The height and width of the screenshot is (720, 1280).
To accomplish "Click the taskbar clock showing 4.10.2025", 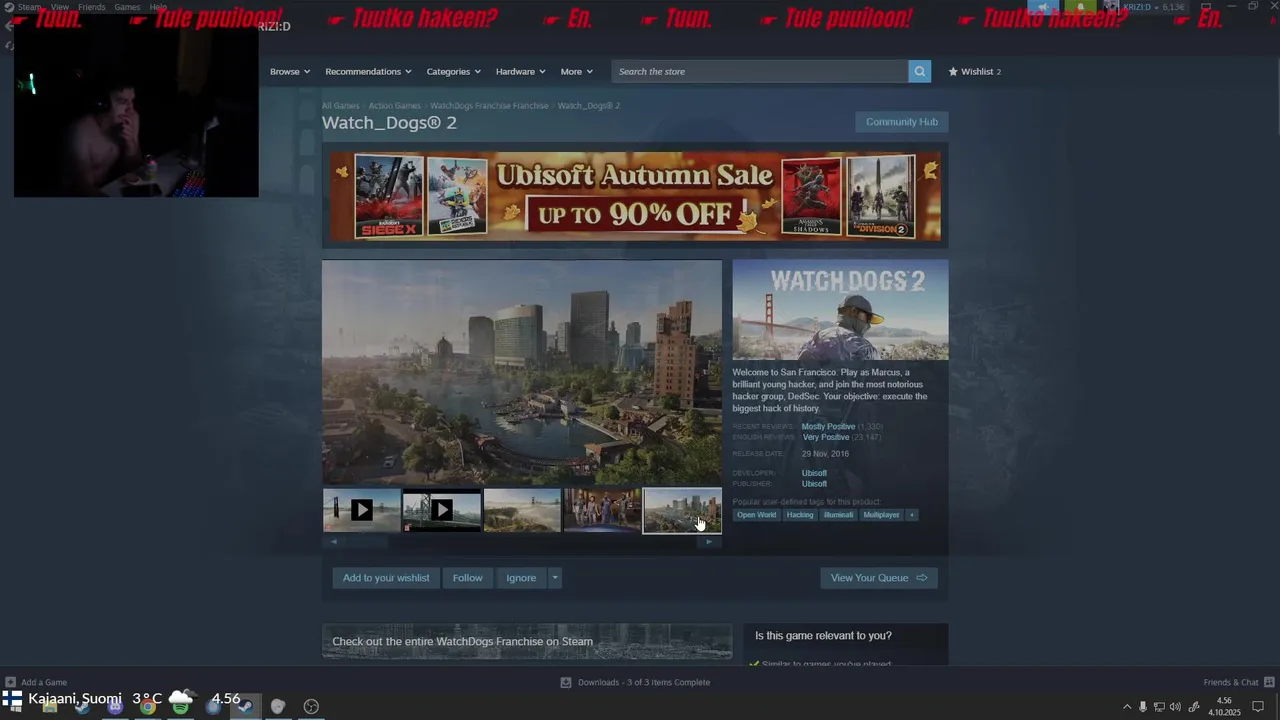I will [x=1224, y=707].
